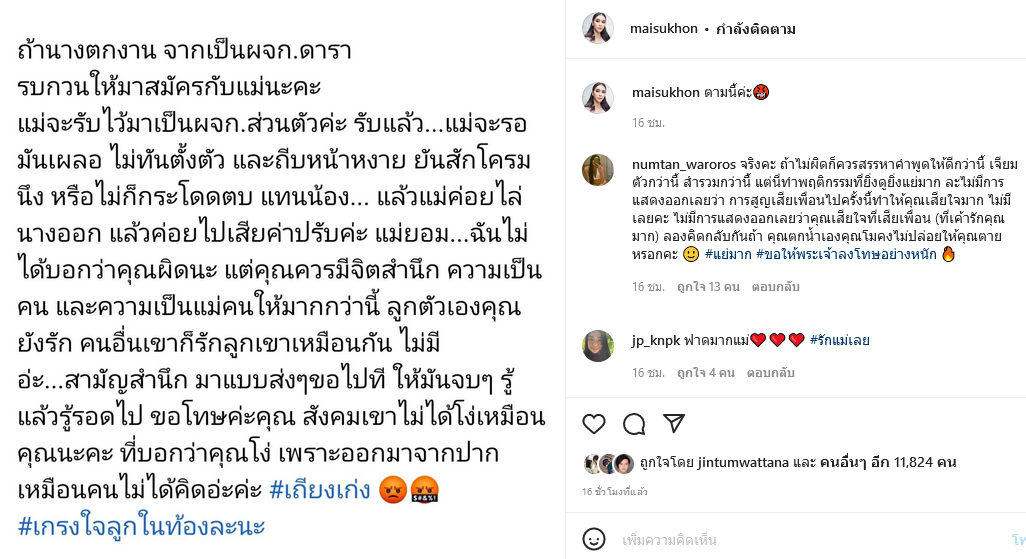
Task: Open emoji picker in comment box
Action: (x=593, y=539)
